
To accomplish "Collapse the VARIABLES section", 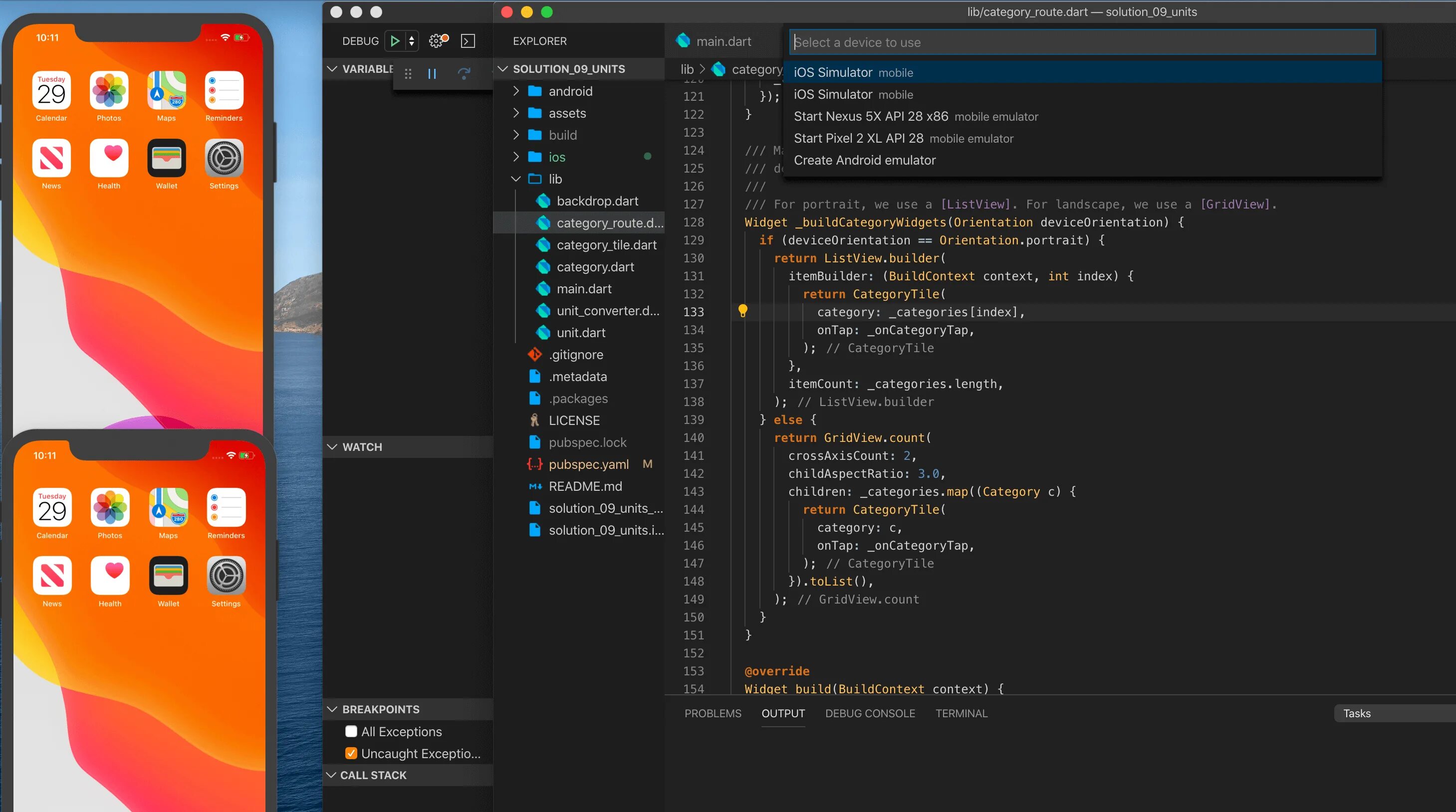I will pos(332,69).
